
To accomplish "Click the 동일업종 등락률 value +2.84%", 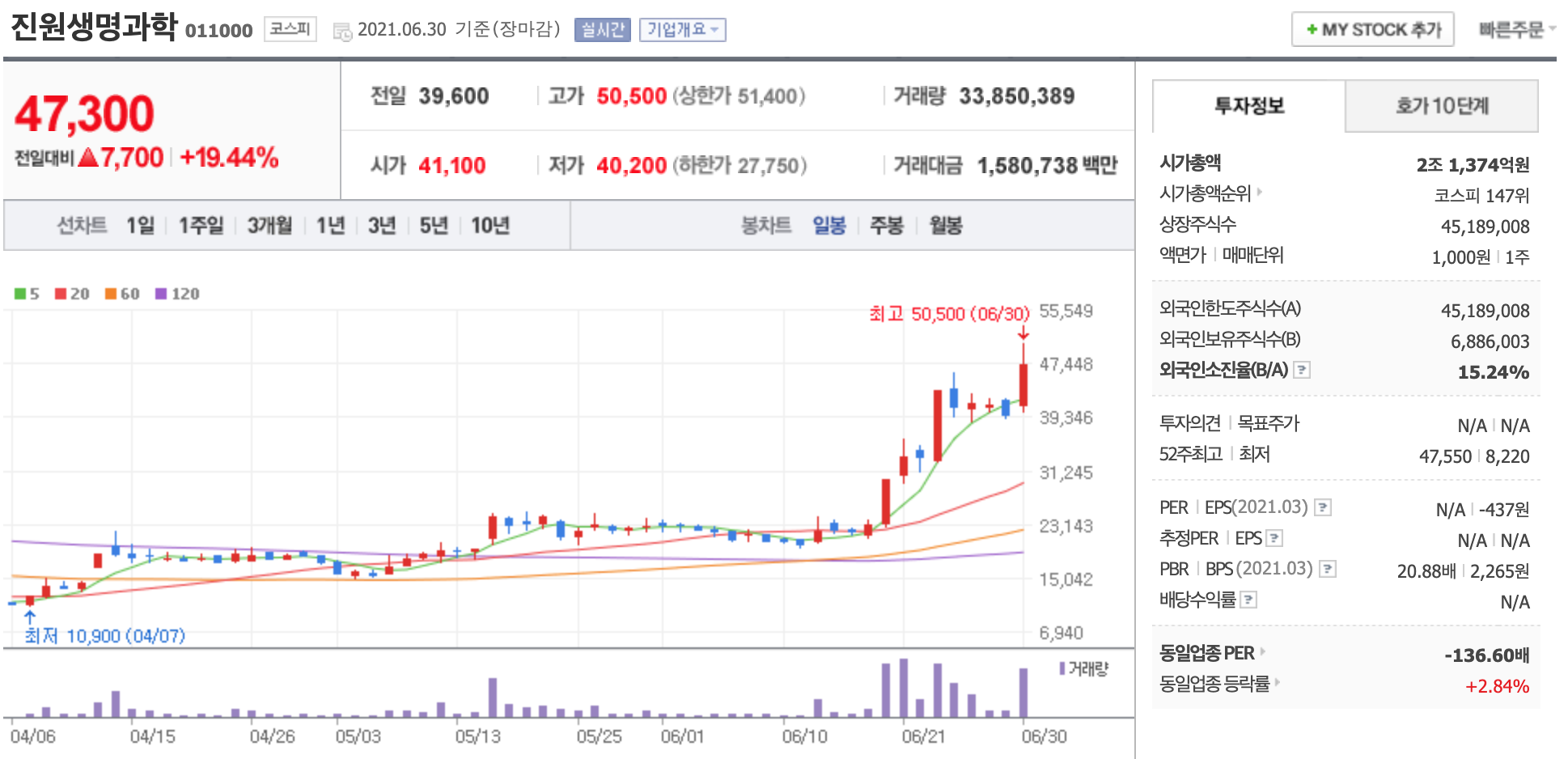I will point(1497,686).
